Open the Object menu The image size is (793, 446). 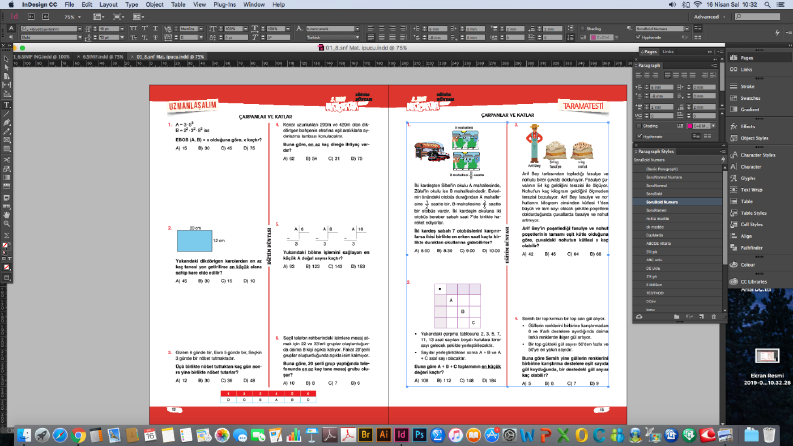pos(154,5)
